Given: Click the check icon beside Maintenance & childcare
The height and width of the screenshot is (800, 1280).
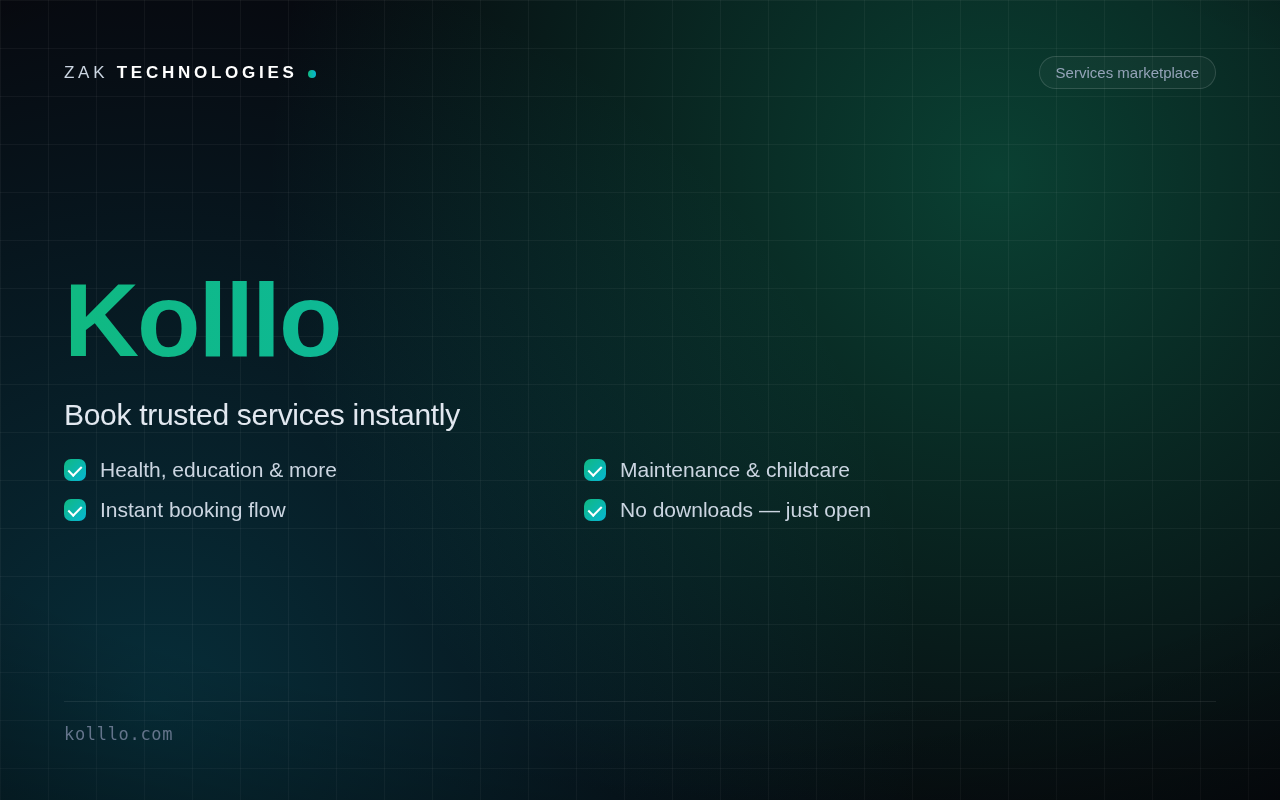Looking at the screenshot, I should [595, 470].
